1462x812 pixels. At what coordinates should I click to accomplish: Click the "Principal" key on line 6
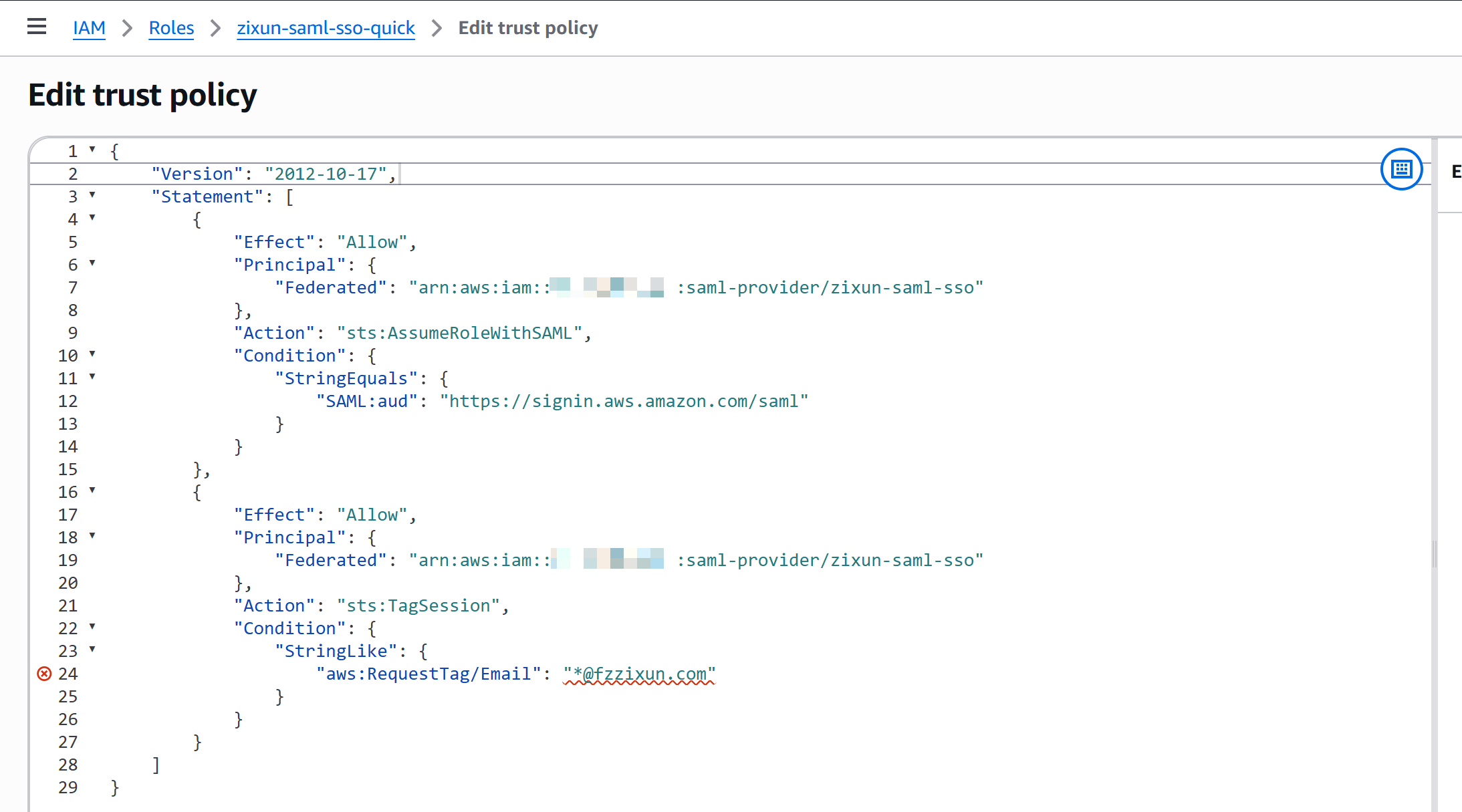[x=289, y=265]
